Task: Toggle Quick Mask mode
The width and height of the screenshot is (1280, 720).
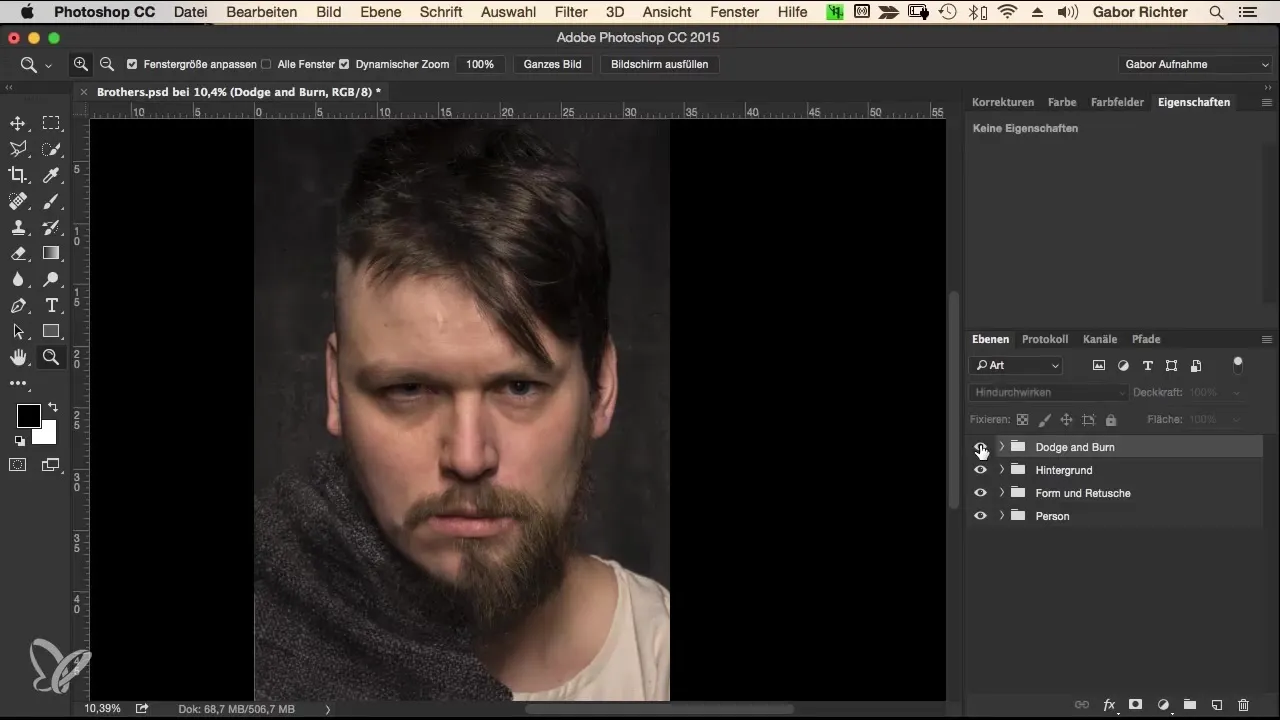Action: point(18,464)
